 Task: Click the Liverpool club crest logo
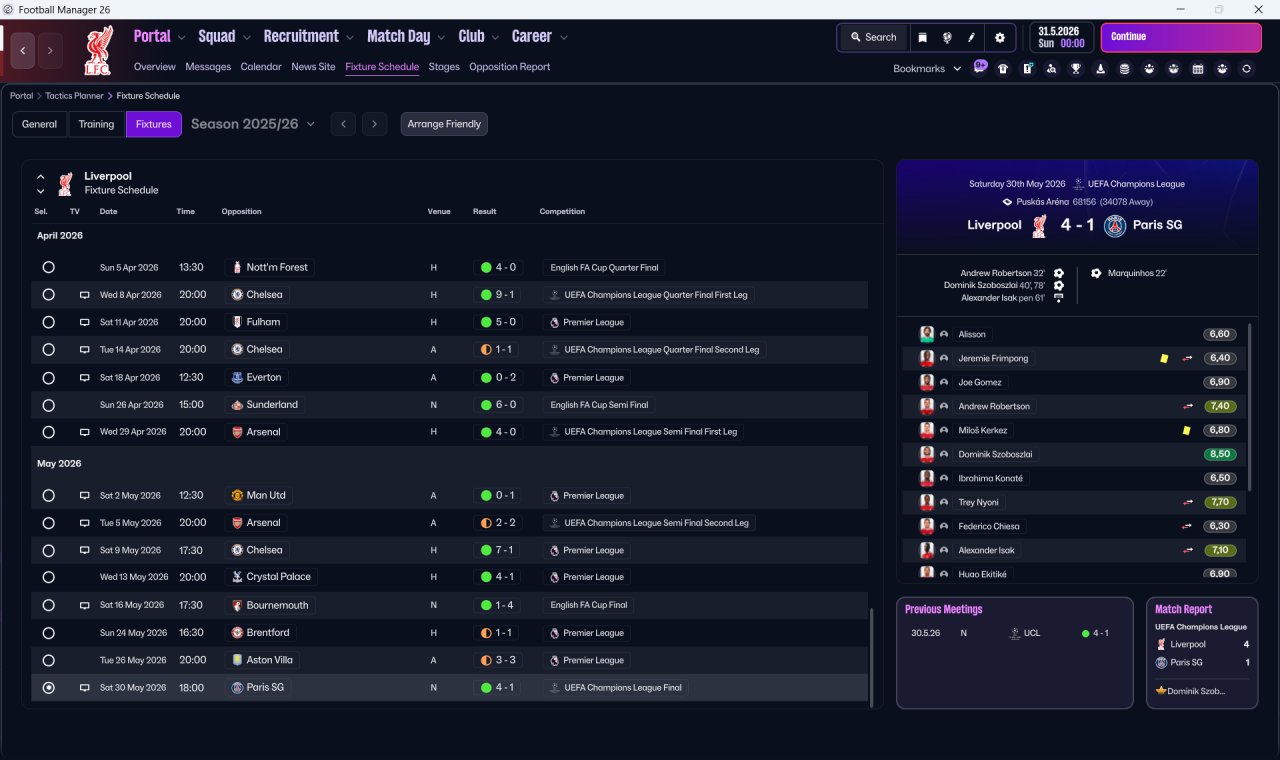pos(98,51)
